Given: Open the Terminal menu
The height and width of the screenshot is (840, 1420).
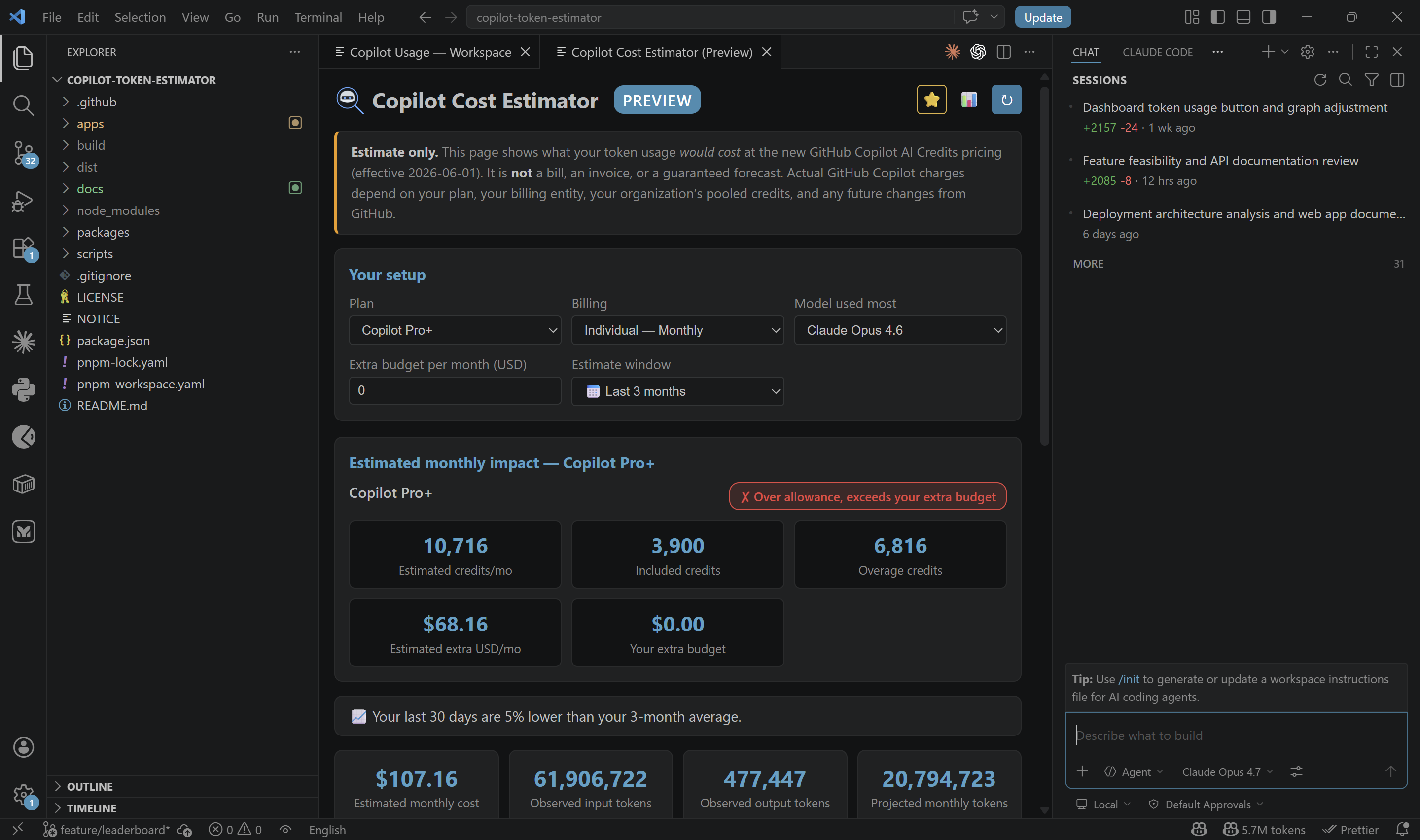Looking at the screenshot, I should [318, 17].
